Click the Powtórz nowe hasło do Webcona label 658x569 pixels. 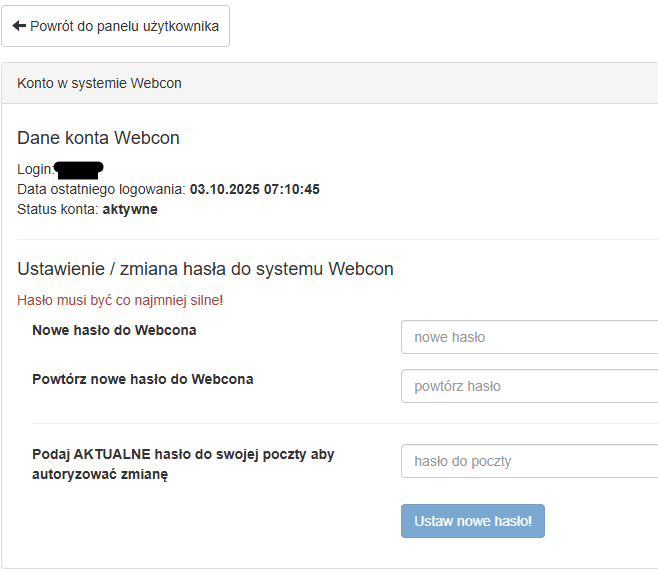(x=142, y=379)
